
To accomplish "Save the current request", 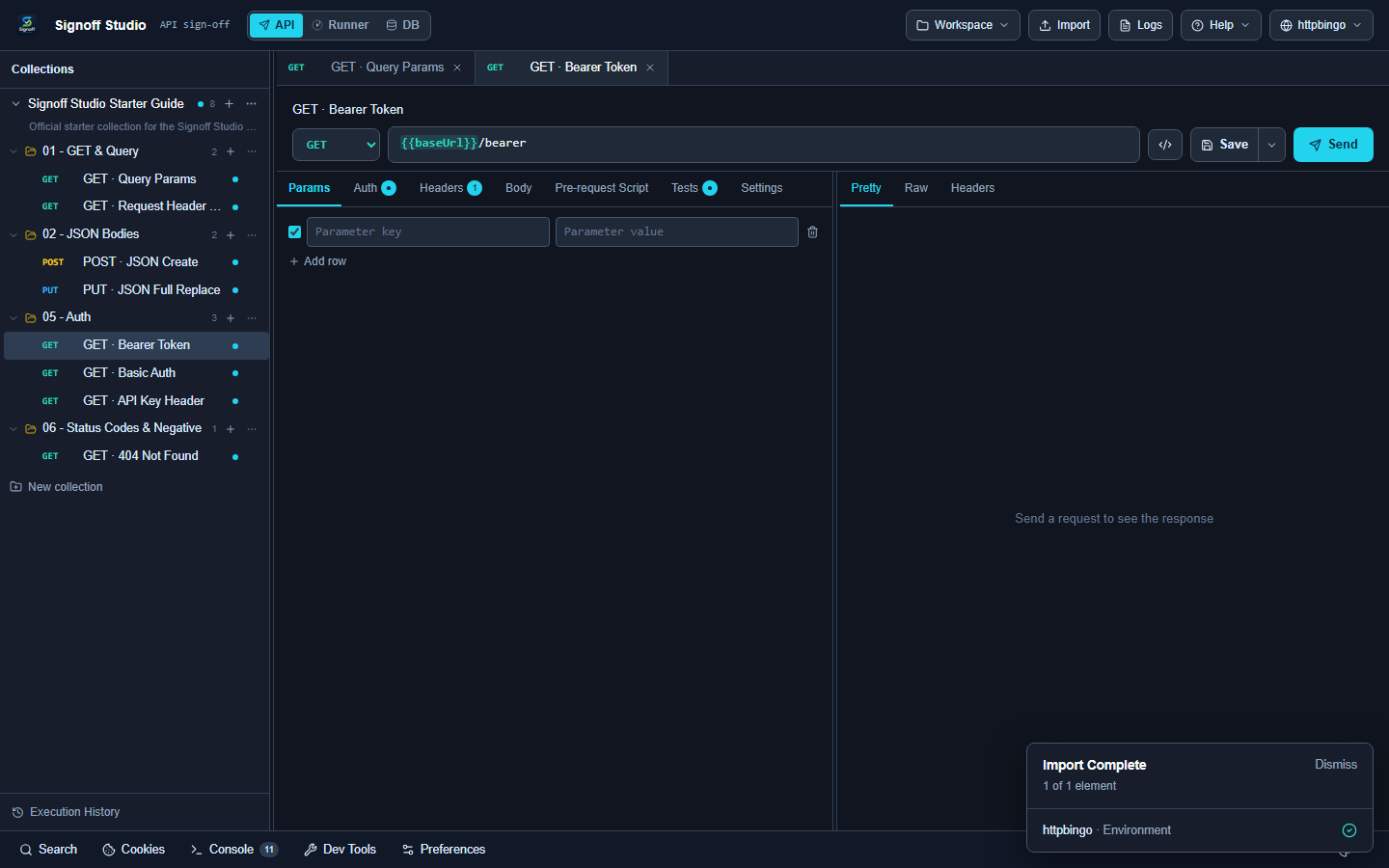I will 1224,145.
